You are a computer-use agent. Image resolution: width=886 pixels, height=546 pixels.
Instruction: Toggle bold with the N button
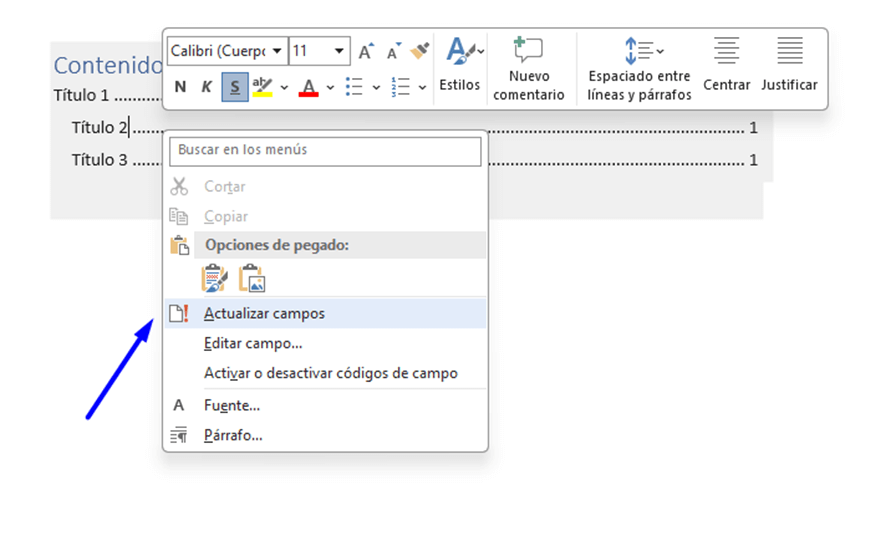(x=180, y=87)
